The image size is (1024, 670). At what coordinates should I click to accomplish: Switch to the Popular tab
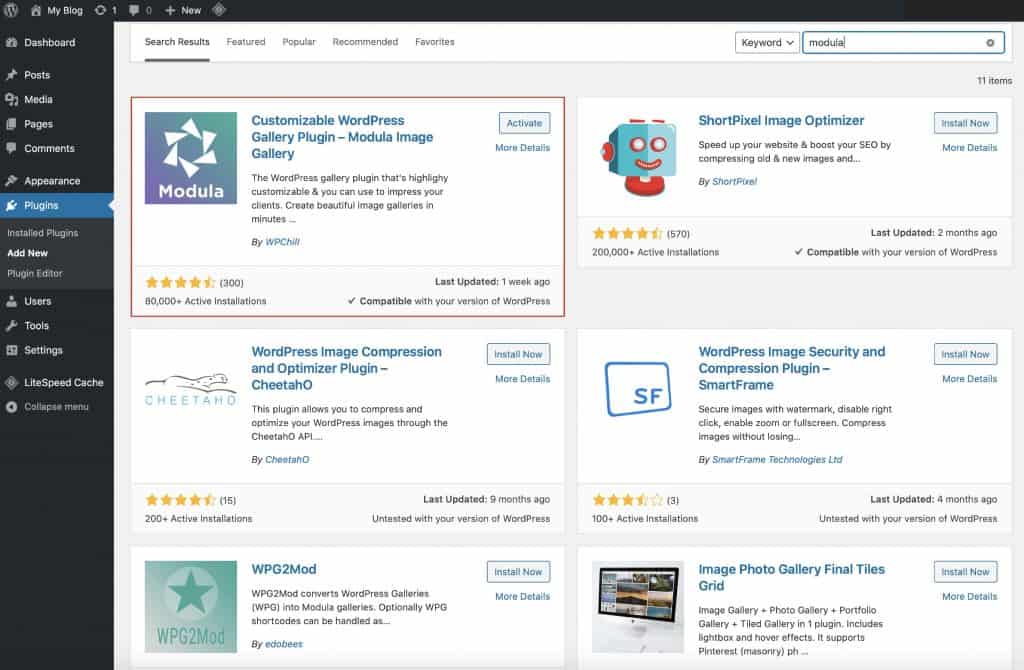tap(298, 42)
